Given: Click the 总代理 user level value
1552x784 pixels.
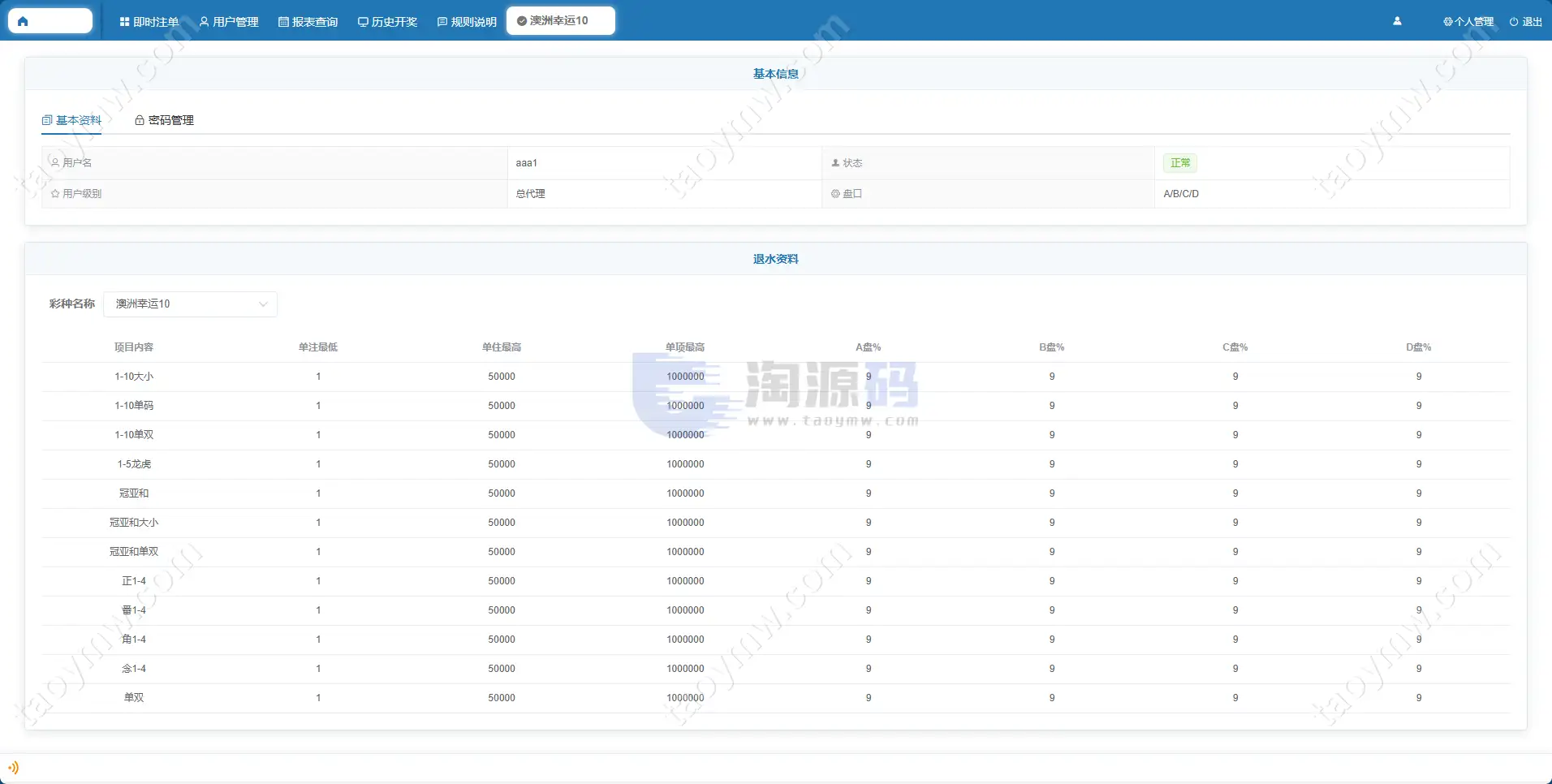Looking at the screenshot, I should click(531, 194).
